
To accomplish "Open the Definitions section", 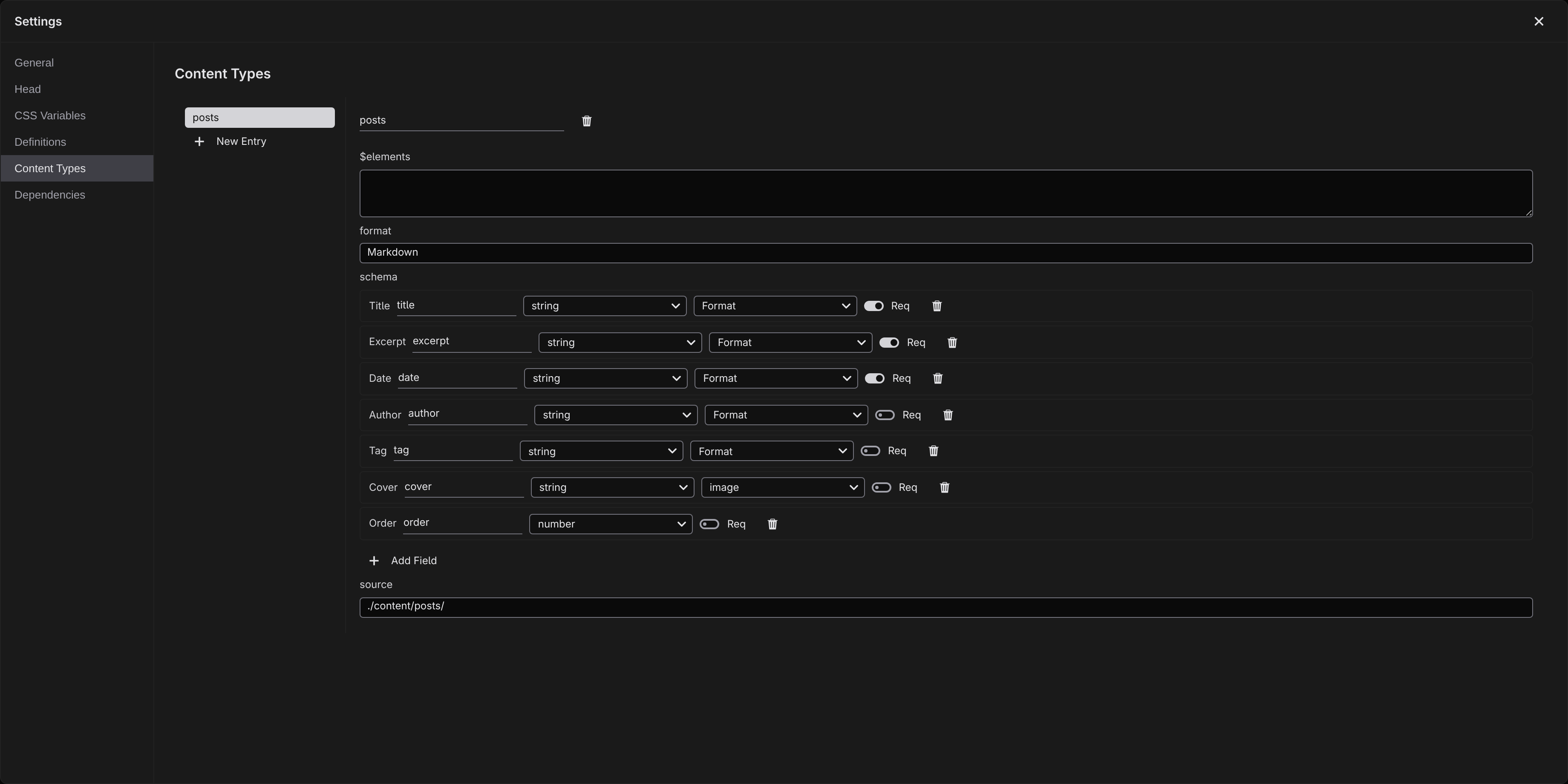I will tap(77, 142).
